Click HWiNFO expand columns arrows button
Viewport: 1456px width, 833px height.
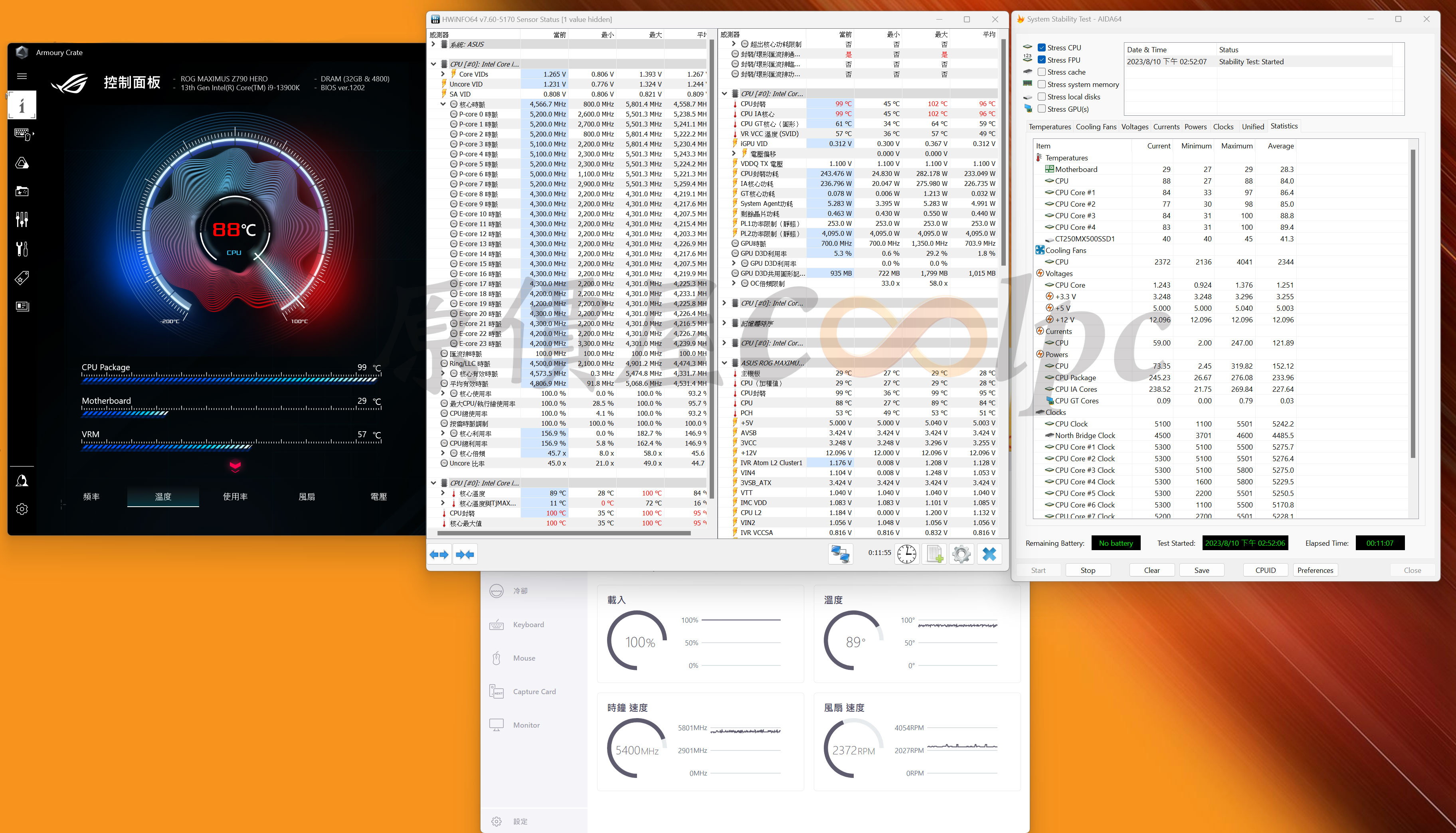[439, 555]
